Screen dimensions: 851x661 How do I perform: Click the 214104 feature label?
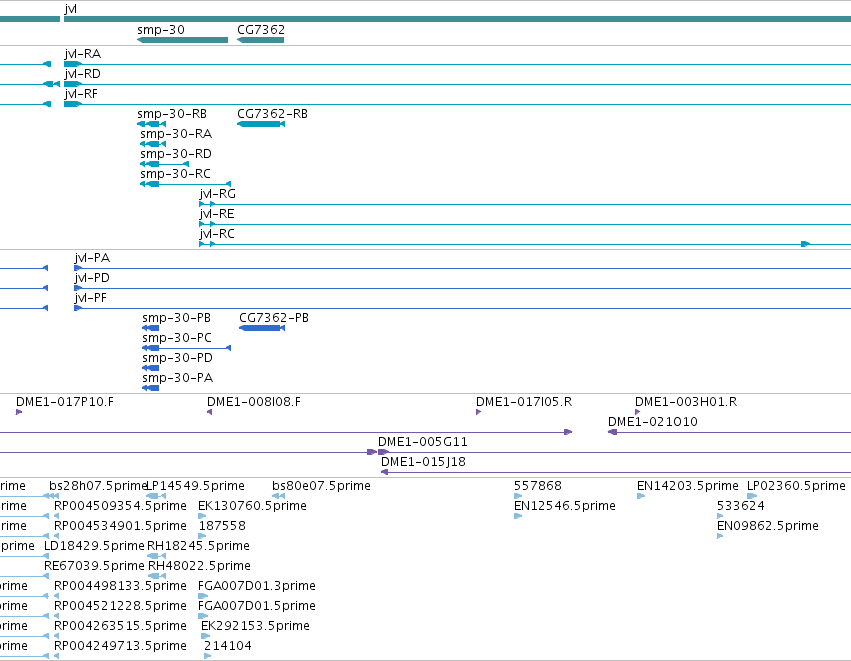228,647
